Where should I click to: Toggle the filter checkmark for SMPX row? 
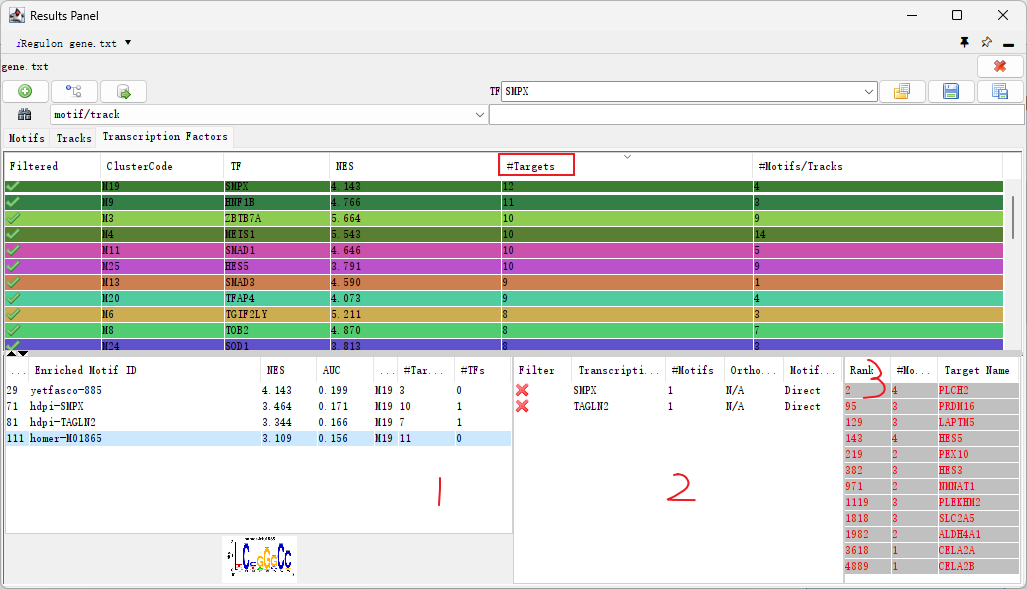pyautogui.click(x=13, y=187)
